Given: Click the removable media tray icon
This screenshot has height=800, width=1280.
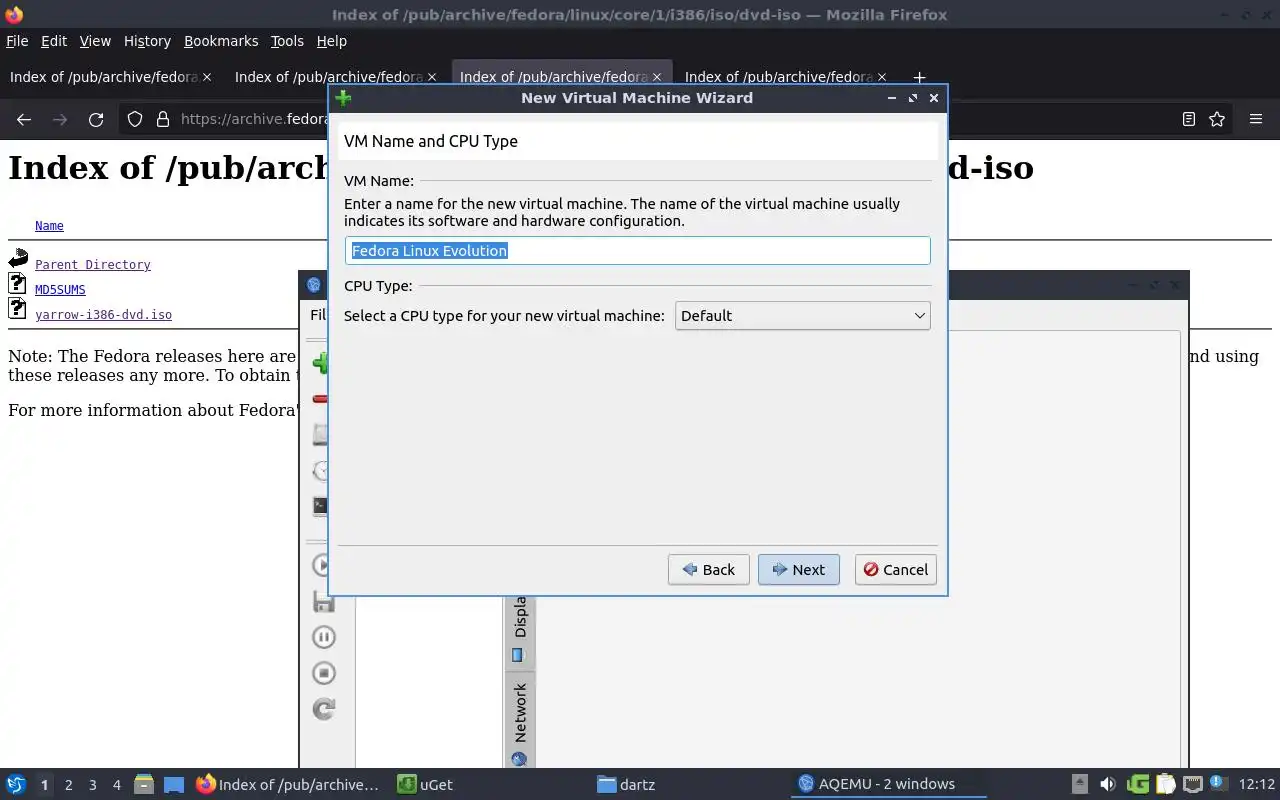Looking at the screenshot, I should 1080,785.
